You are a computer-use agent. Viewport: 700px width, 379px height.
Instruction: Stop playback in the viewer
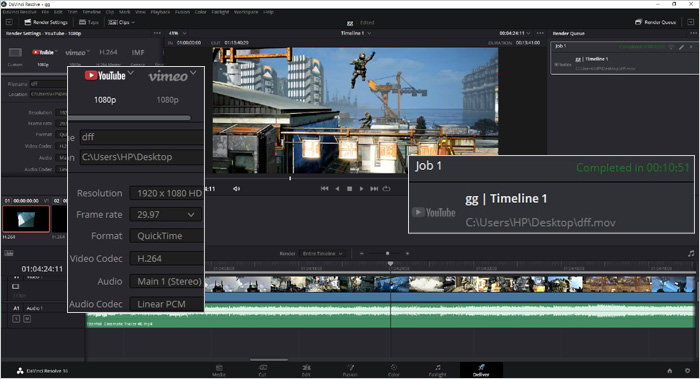point(350,189)
